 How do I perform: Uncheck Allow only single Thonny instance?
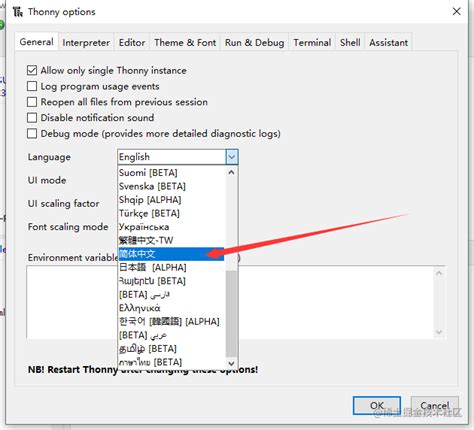pos(32,70)
